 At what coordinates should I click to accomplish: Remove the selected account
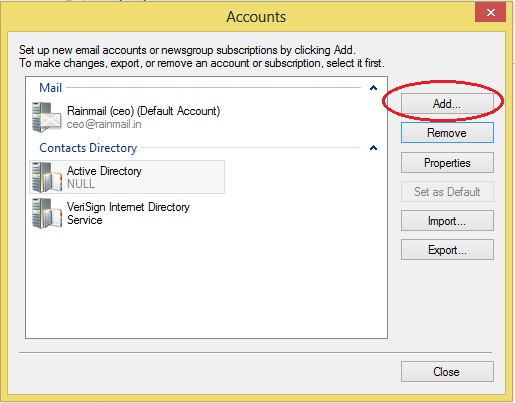[447, 133]
